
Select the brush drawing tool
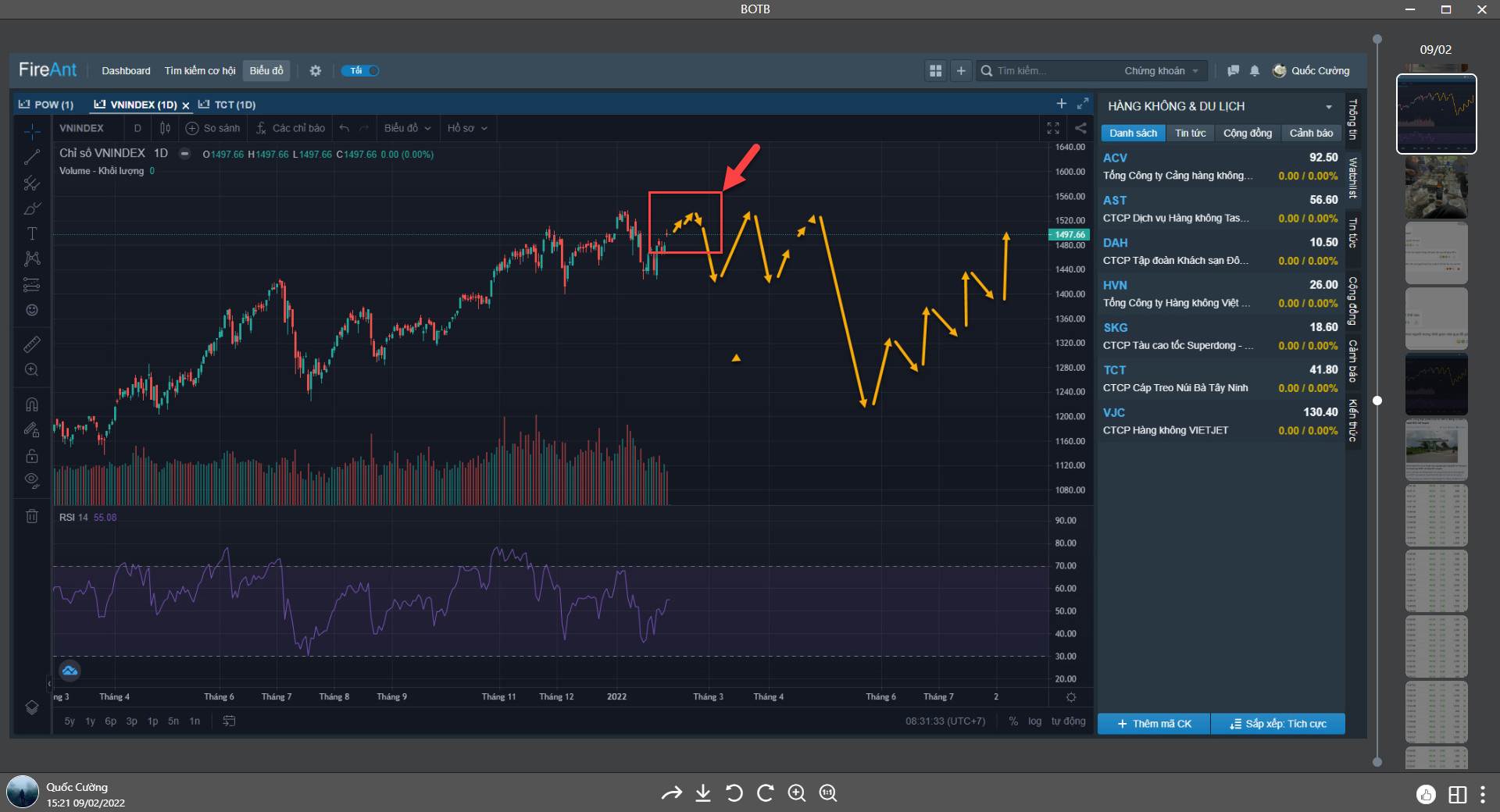(31, 208)
